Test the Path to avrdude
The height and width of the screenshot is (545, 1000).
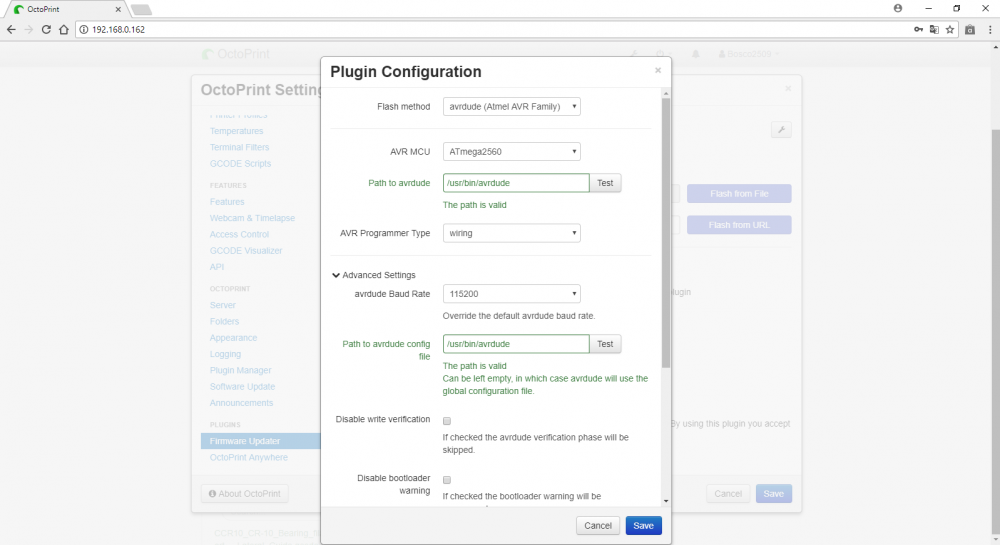pyautogui.click(x=605, y=183)
